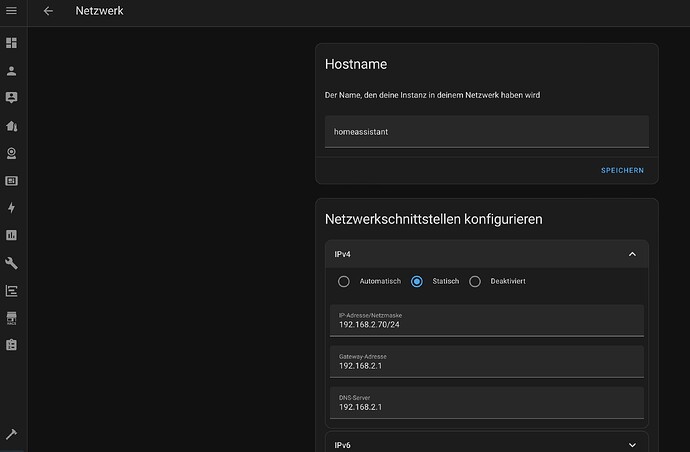Edit the Gateway-Adresse field
Screen dimensions: 690x452
coord(487,362)
